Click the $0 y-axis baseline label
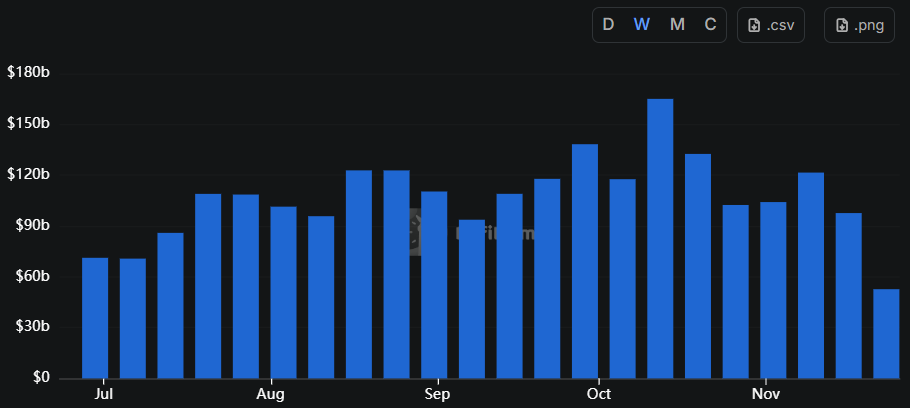The width and height of the screenshot is (910, 408). [40, 378]
